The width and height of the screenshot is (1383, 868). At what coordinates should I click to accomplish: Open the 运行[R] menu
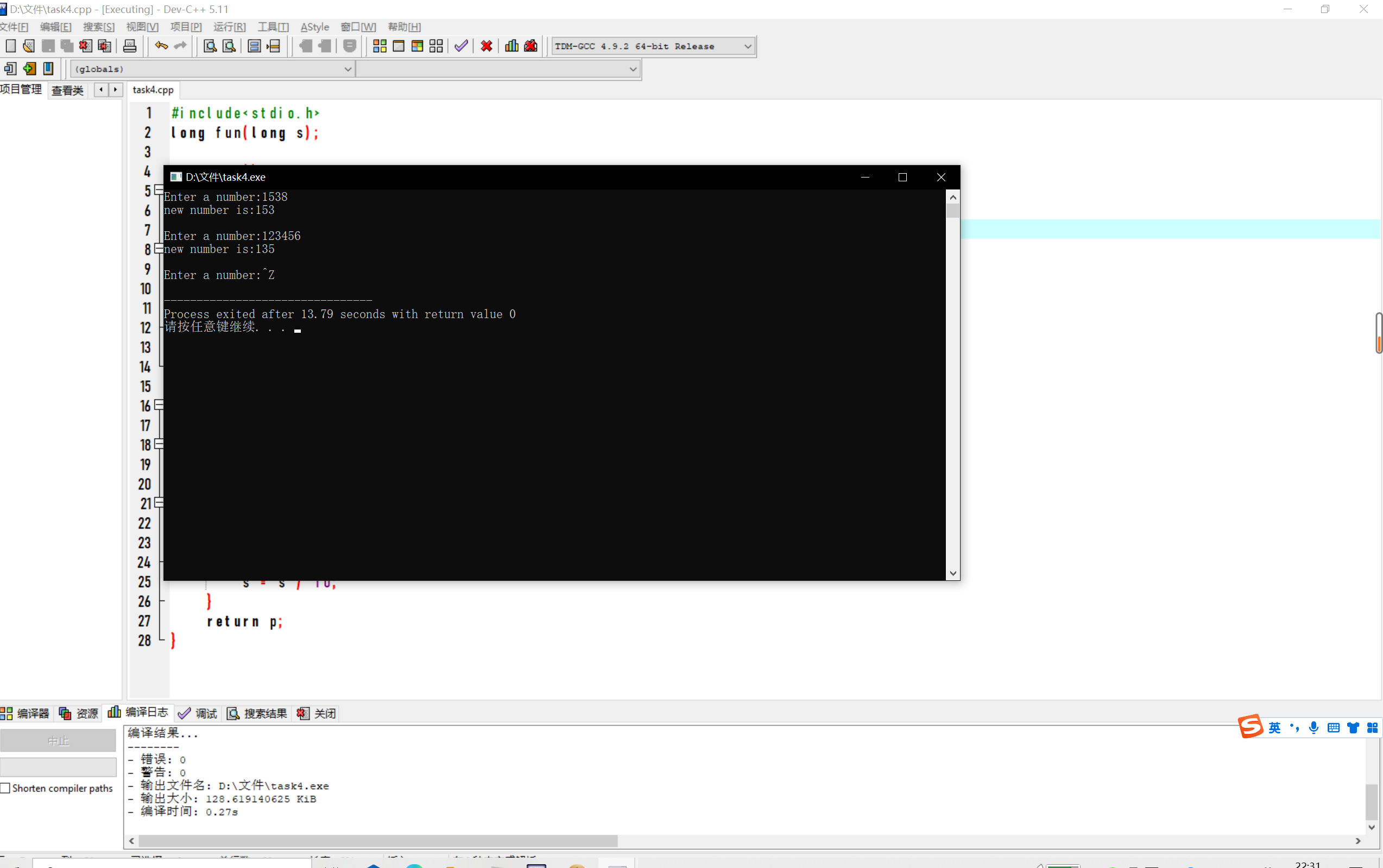[229, 27]
